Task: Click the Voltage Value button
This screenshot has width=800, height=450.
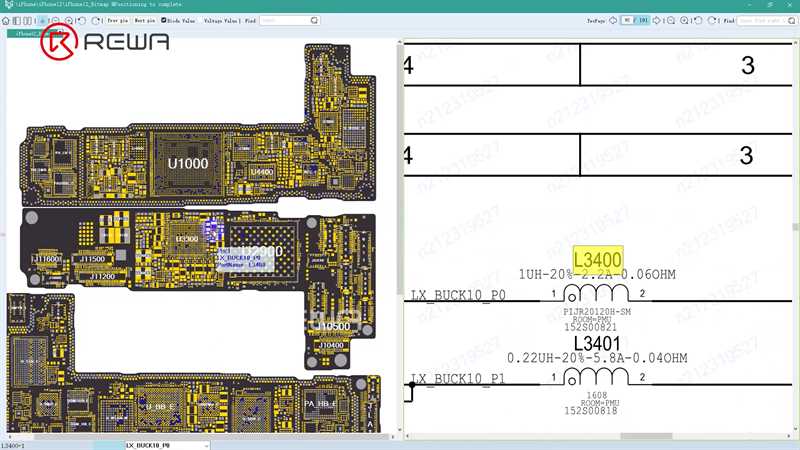Action: pyautogui.click(x=221, y=21)
